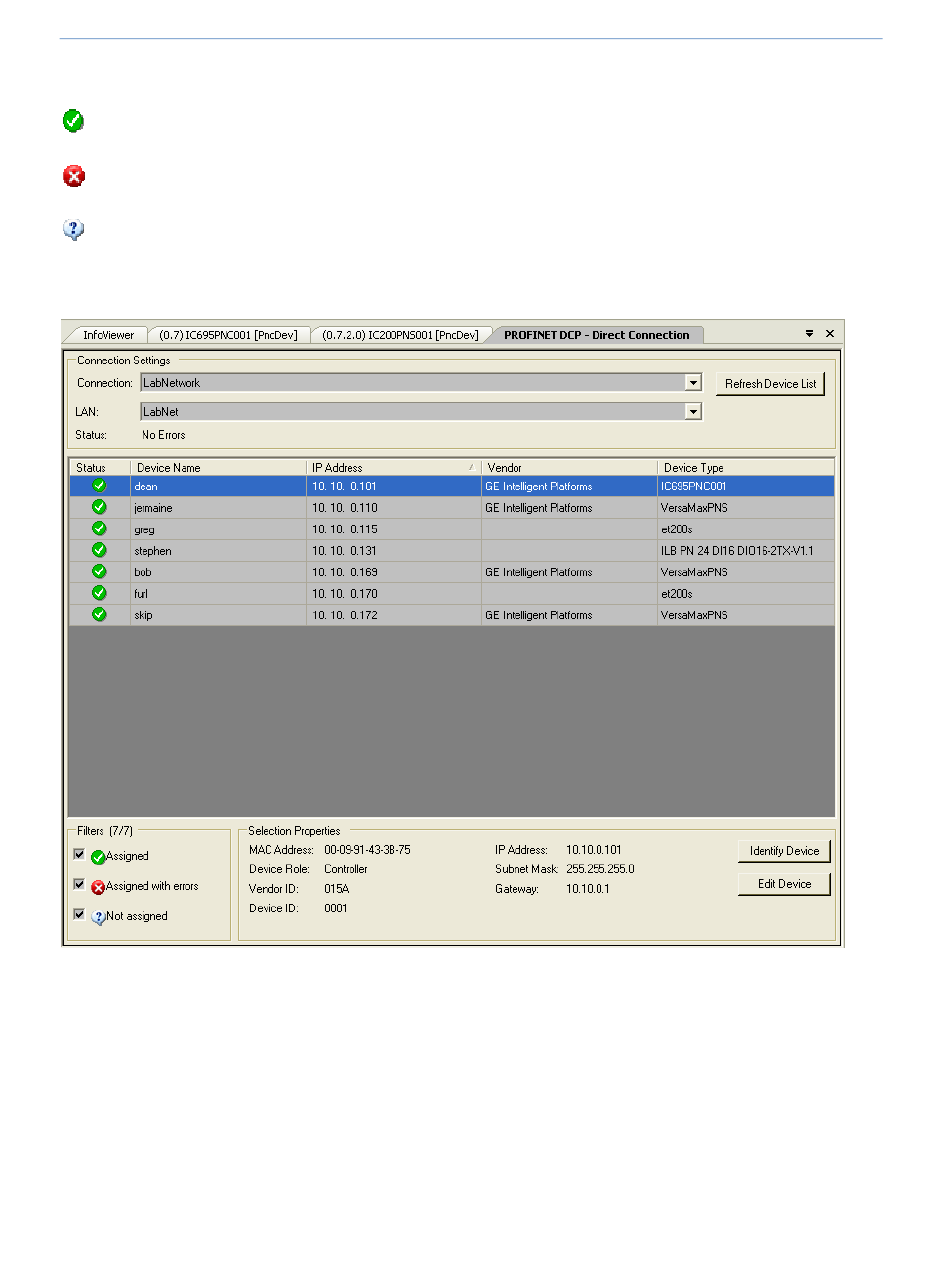Select the device name stephen
This screenshot has height=1267, width=950.
tap(153, 551)
